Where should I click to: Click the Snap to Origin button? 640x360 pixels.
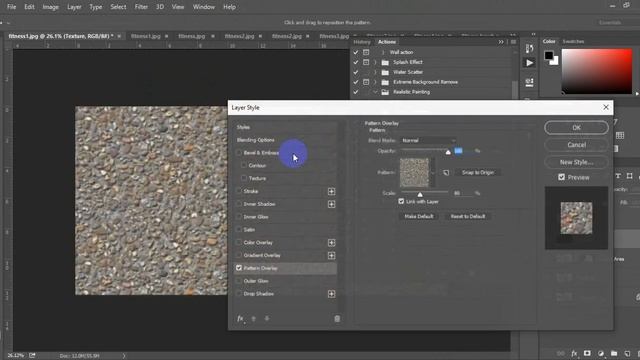pos(478,173)
